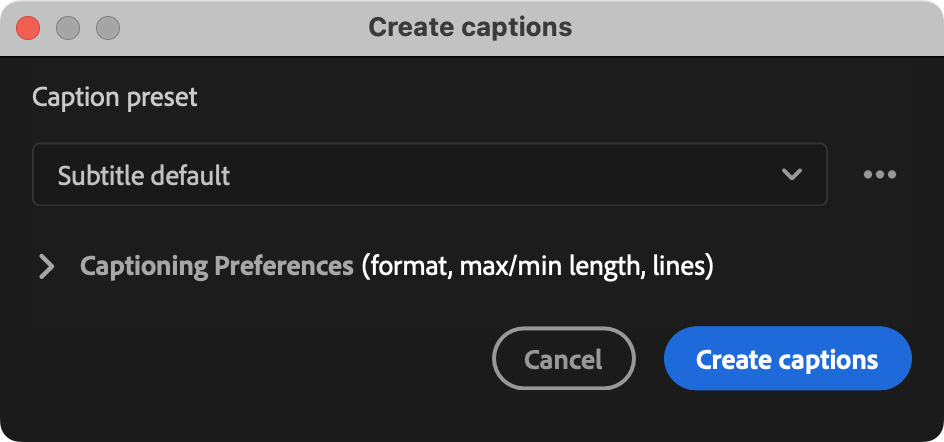The height and width of the screenshot is (442, 944).
Task: Click the Captioning Preferences disclosure arrow
Action: (x=46, y=267)
